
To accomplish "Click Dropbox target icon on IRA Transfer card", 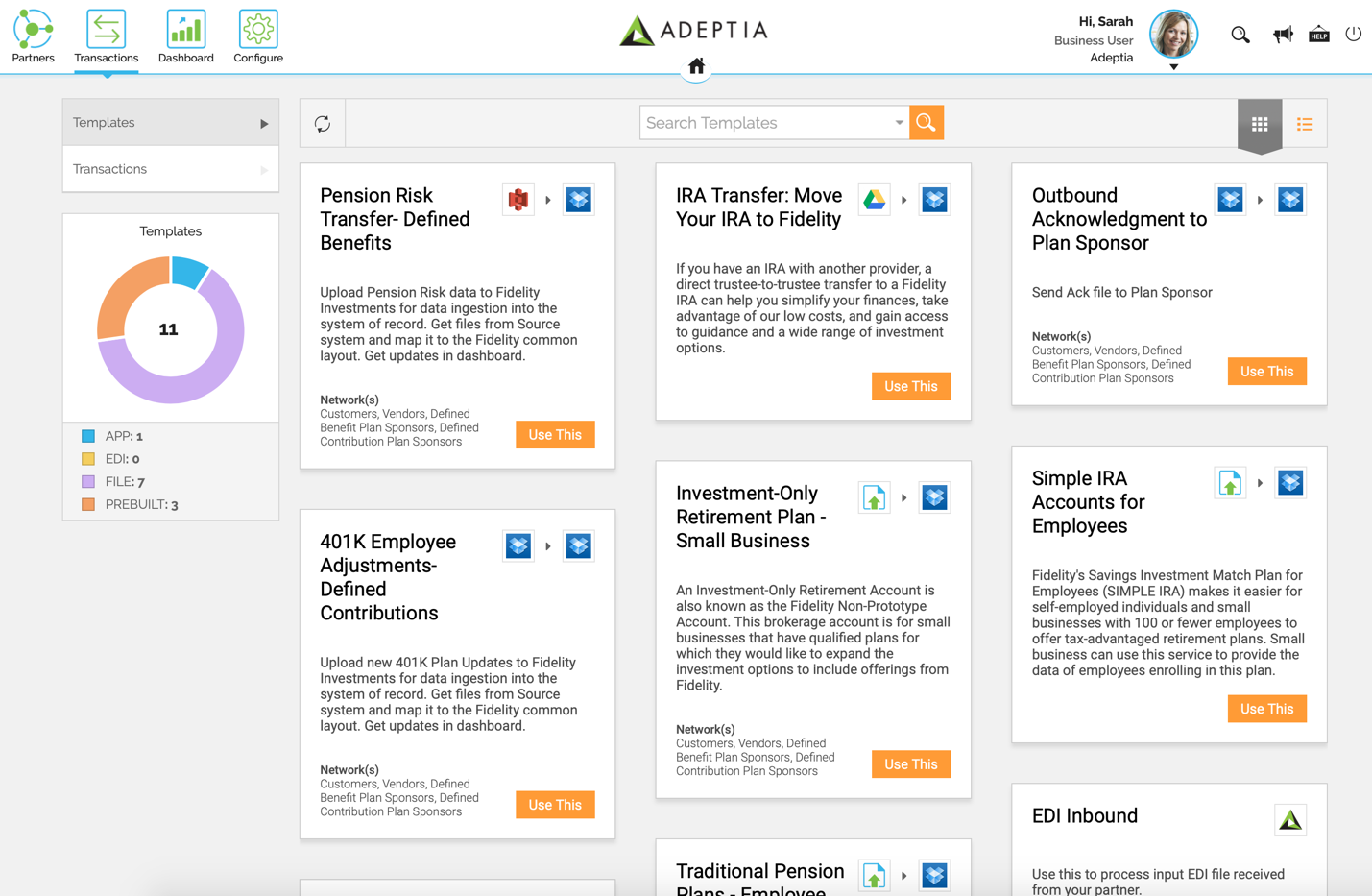I will point(934,200).
